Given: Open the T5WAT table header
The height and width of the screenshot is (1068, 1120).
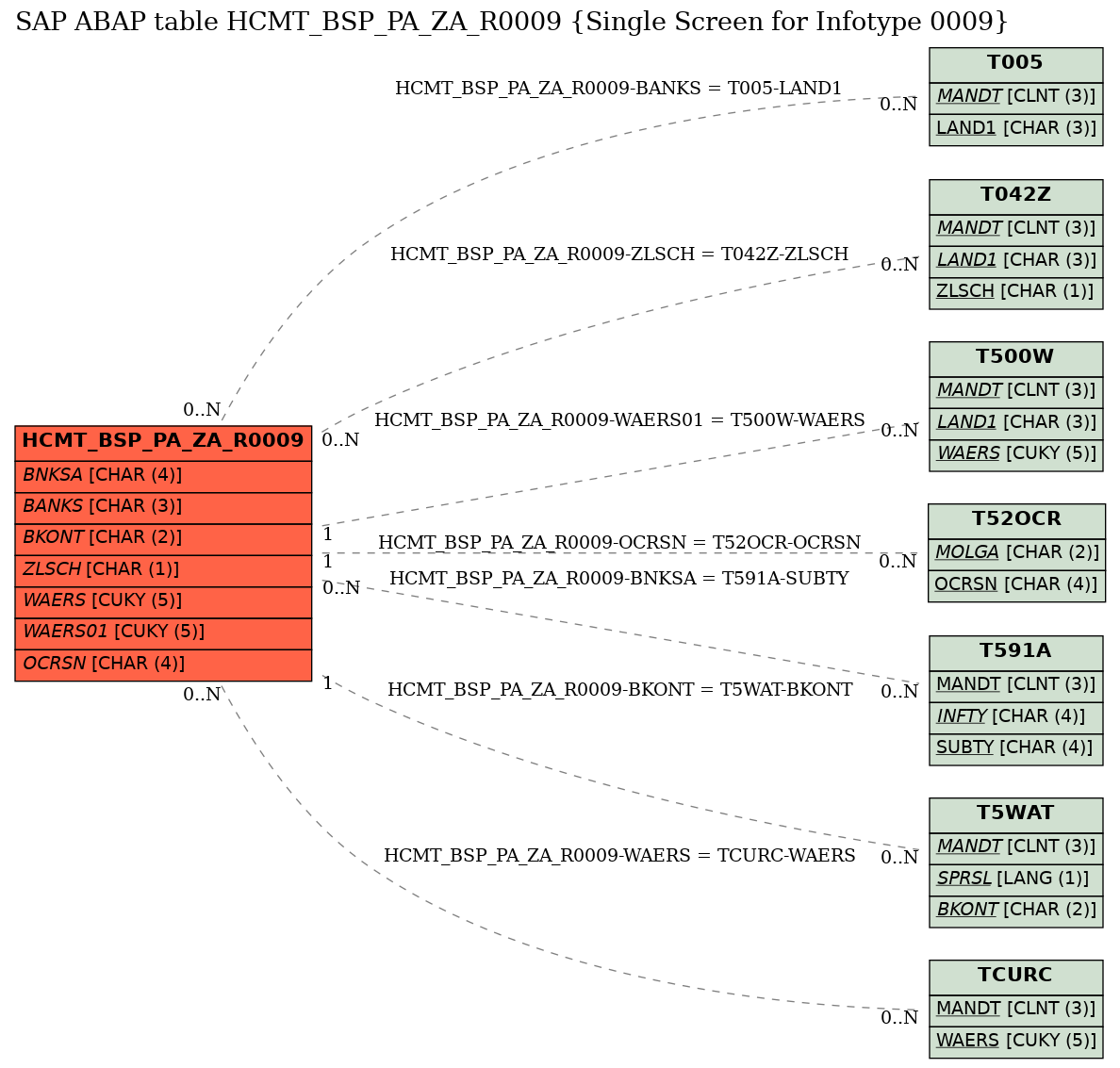Looking at the screenshot, I should pos(1015,815).
